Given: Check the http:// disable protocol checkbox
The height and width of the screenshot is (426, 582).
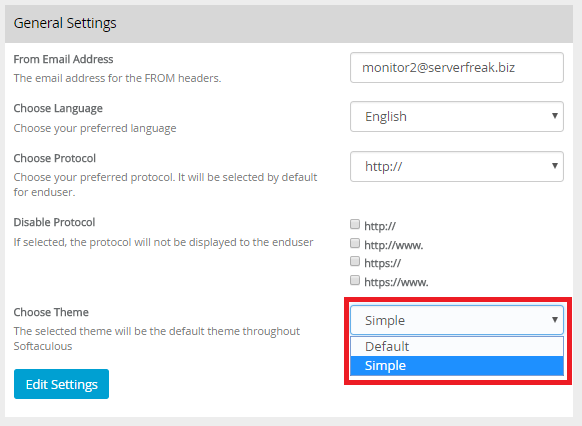Looking at the screenshot, I should (355, 224).
